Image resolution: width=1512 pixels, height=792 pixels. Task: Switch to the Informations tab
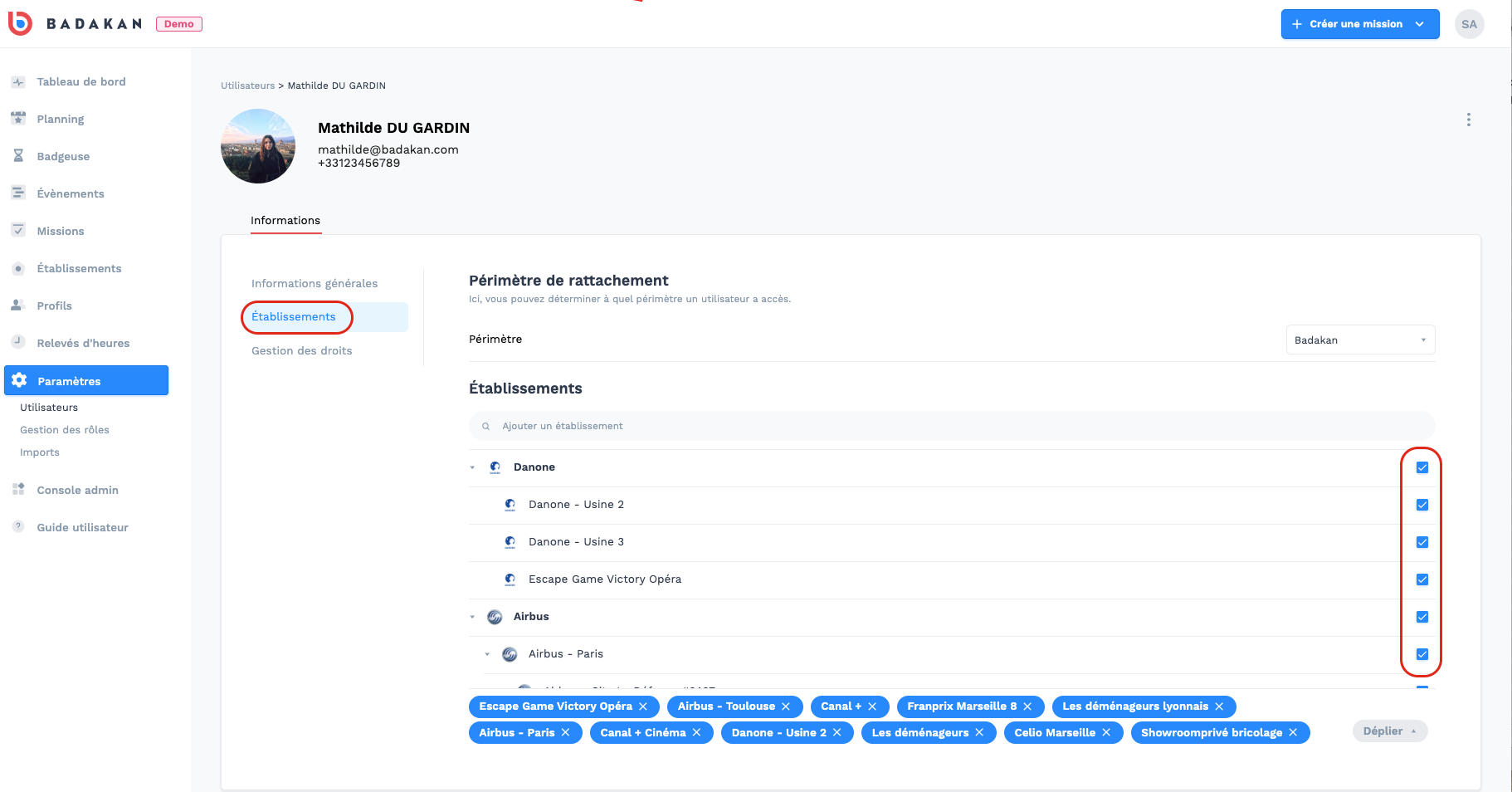pyautogui.click(x=285, y=220)
